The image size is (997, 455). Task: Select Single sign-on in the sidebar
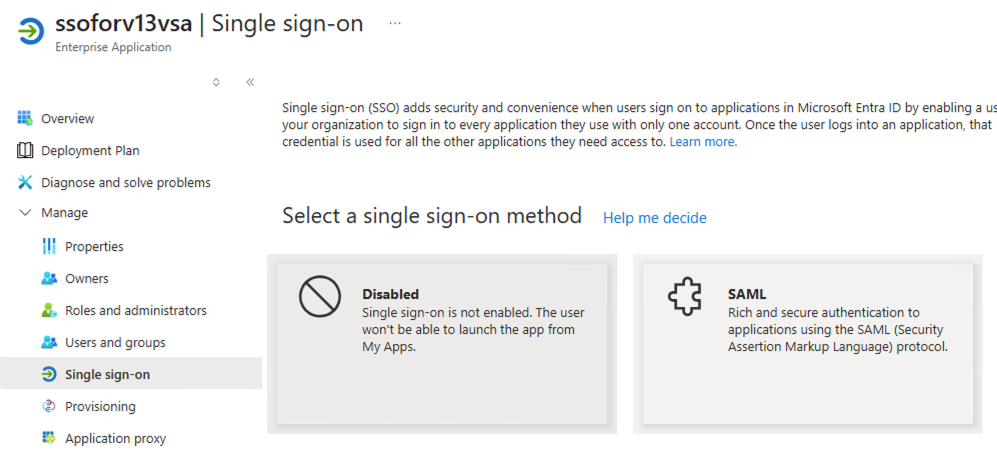(107, 374)
